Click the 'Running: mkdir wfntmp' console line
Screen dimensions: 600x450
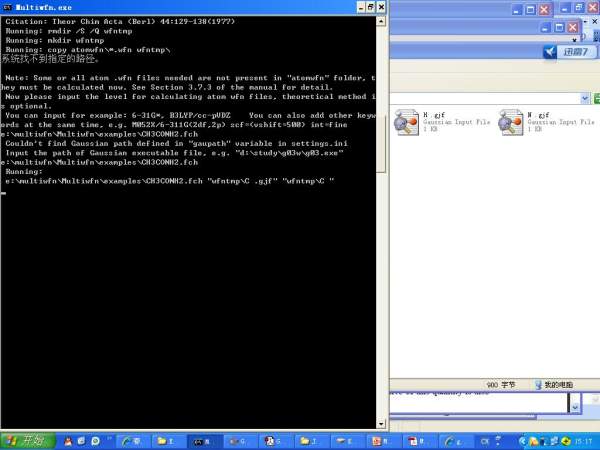(55, 40)
